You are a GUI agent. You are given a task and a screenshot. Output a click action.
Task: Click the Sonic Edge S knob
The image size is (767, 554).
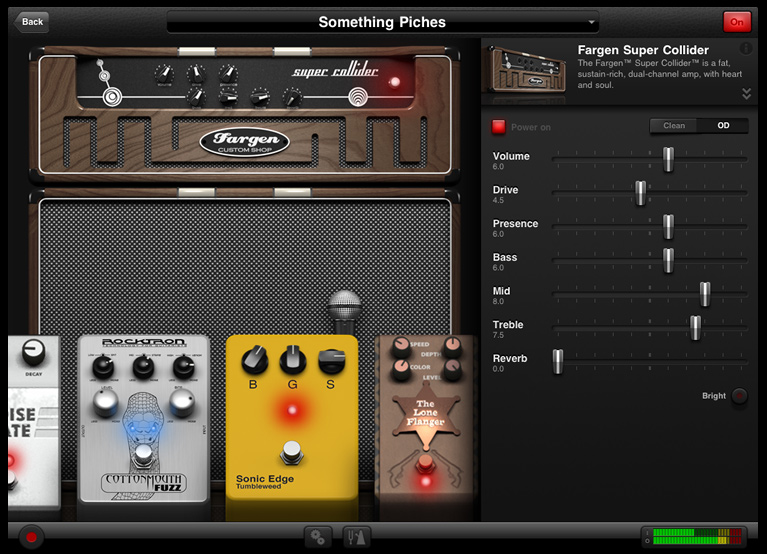332,361
